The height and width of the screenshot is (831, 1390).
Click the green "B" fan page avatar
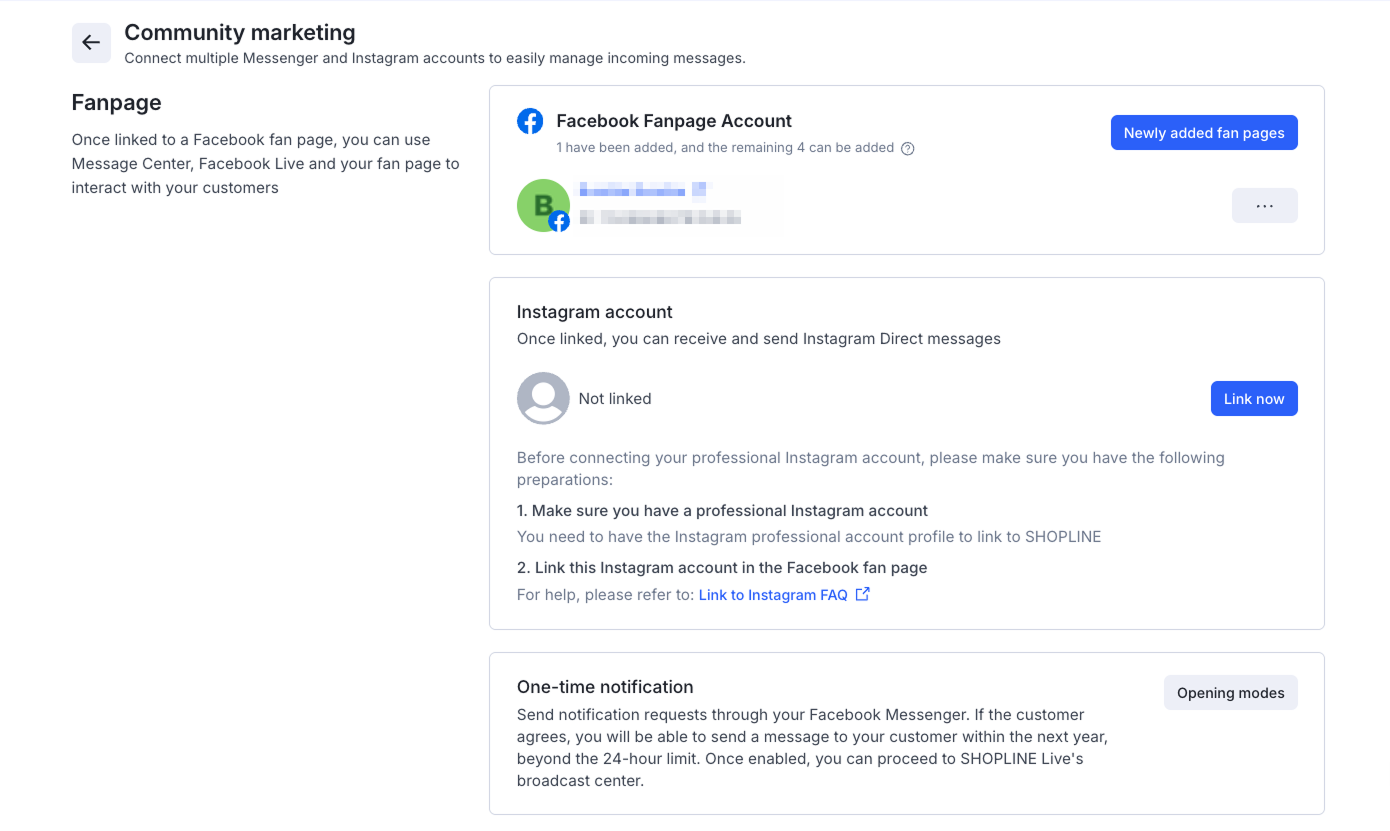[x=541, y=204]
